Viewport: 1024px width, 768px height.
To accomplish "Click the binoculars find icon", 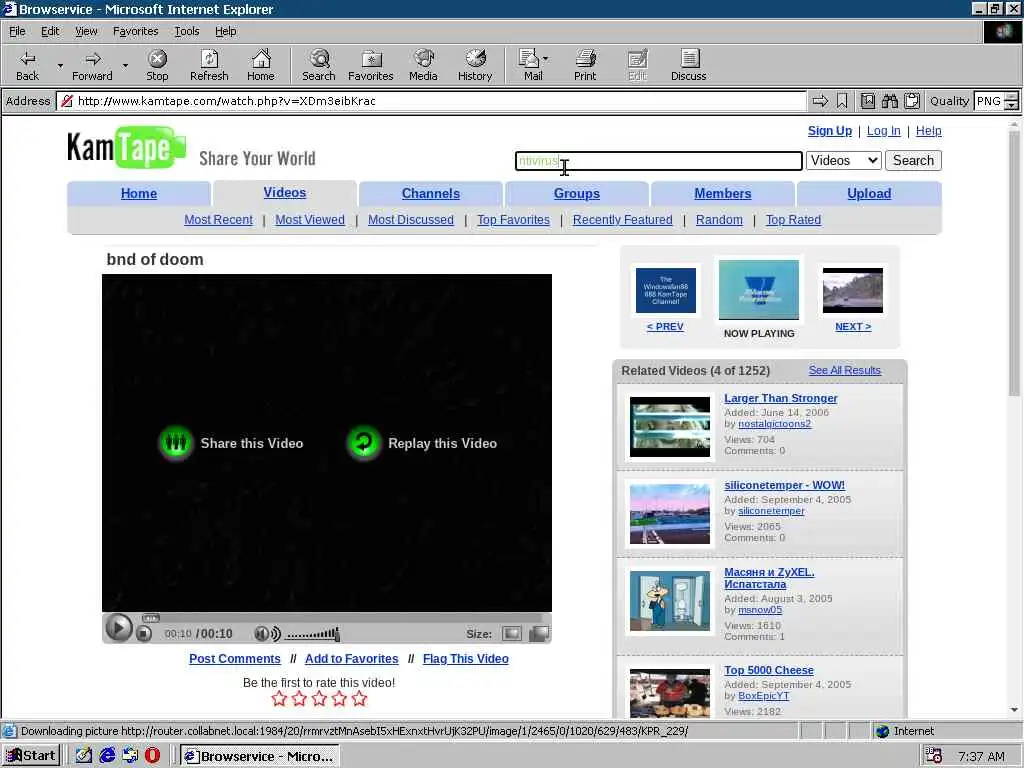I will [x=889, y=101].
